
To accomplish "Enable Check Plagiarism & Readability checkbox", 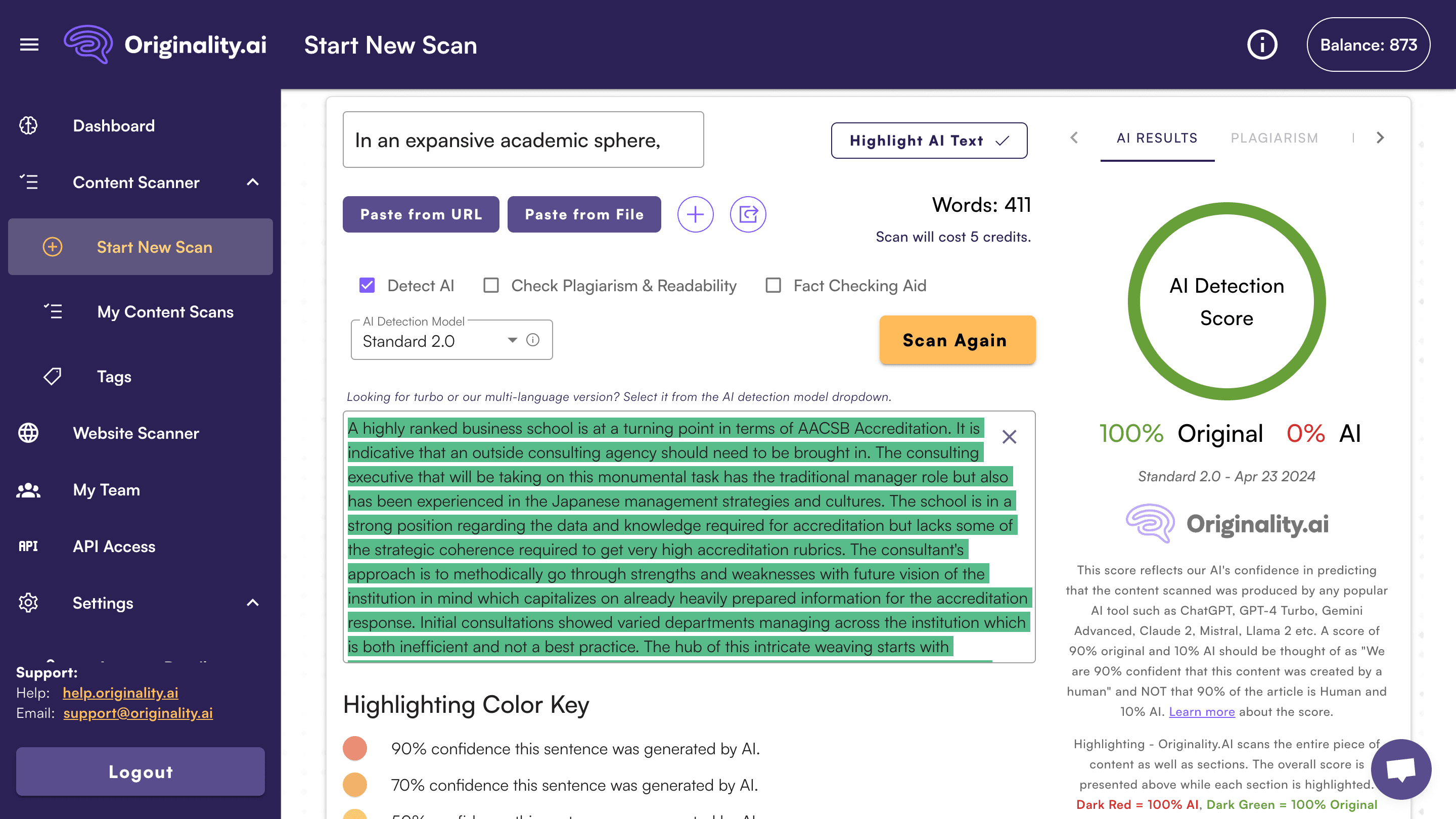I will (x=491, y=286).
